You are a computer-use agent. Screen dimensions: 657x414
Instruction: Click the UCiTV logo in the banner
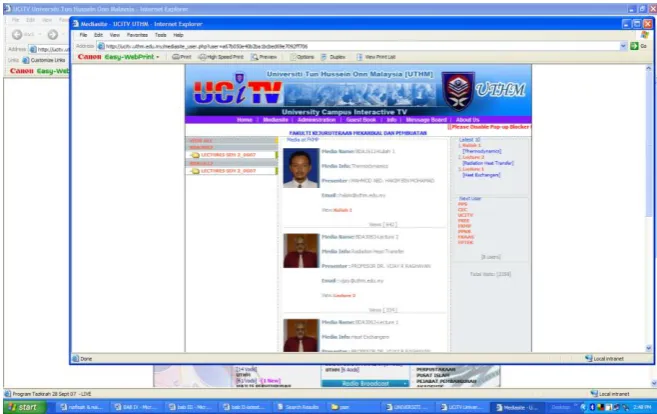point(238,91)
